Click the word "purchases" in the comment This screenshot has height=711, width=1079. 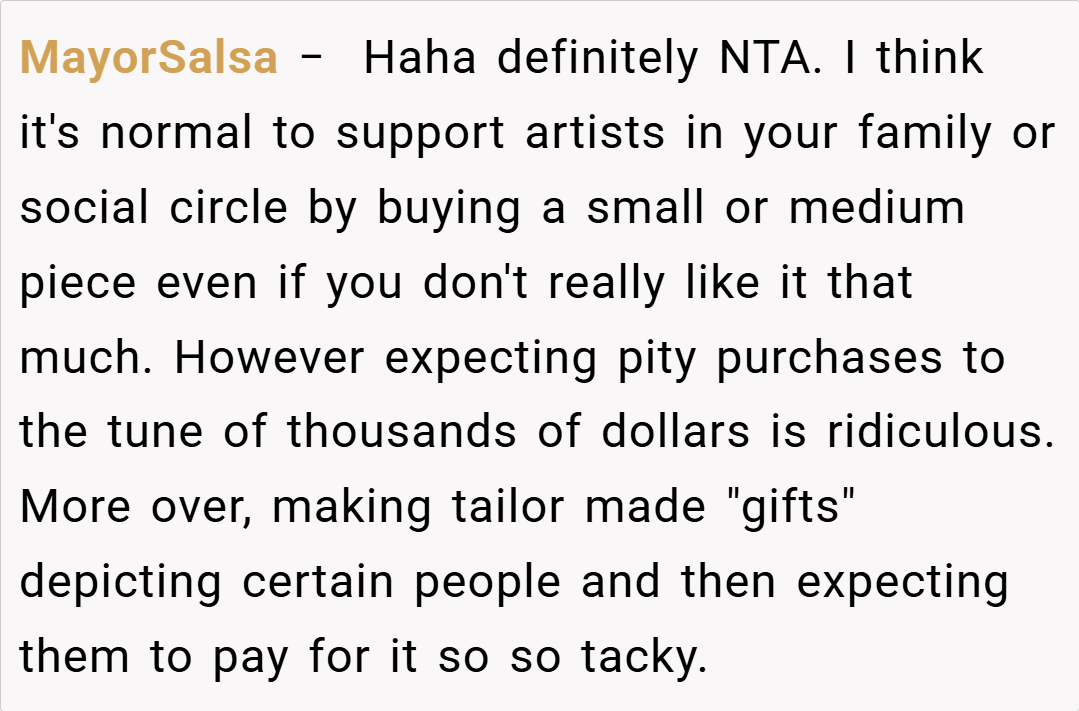click(829, 359)
